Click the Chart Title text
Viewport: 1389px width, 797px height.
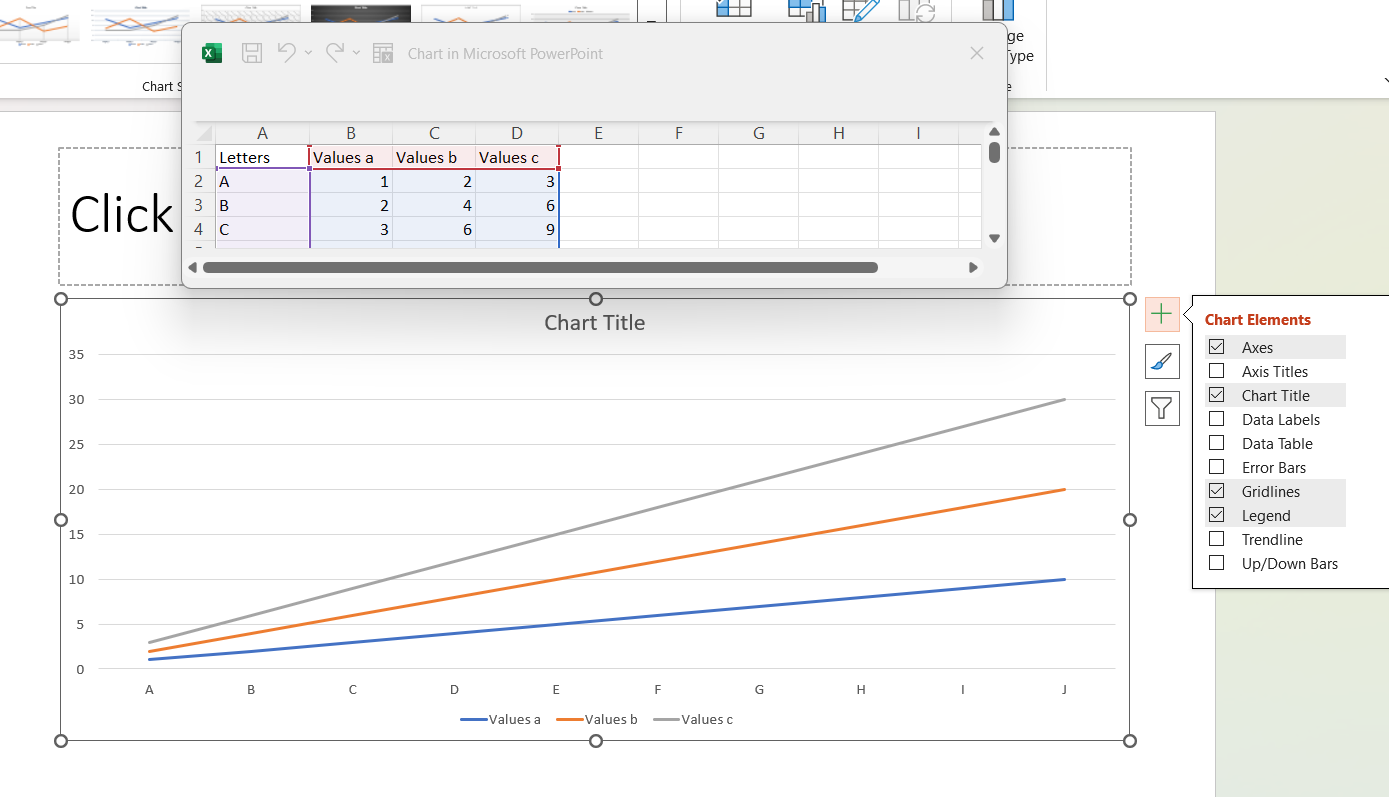tap(594, 323)
